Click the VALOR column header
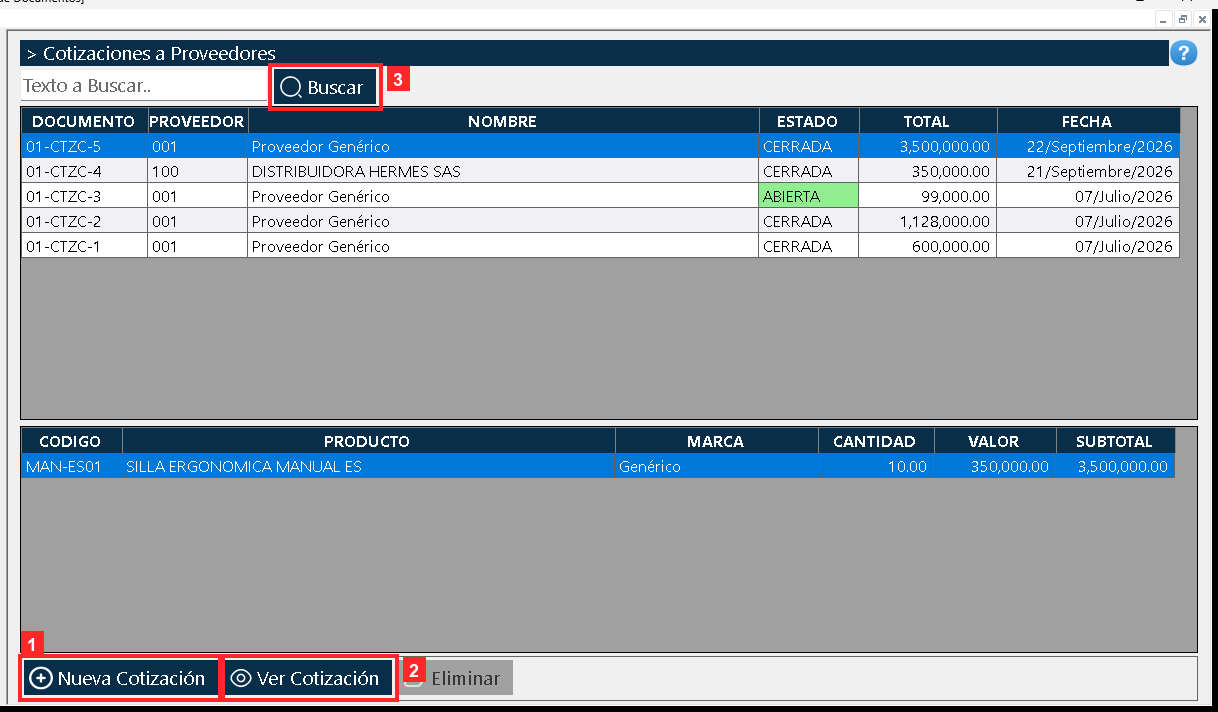1218x712 pixels. 995,441
